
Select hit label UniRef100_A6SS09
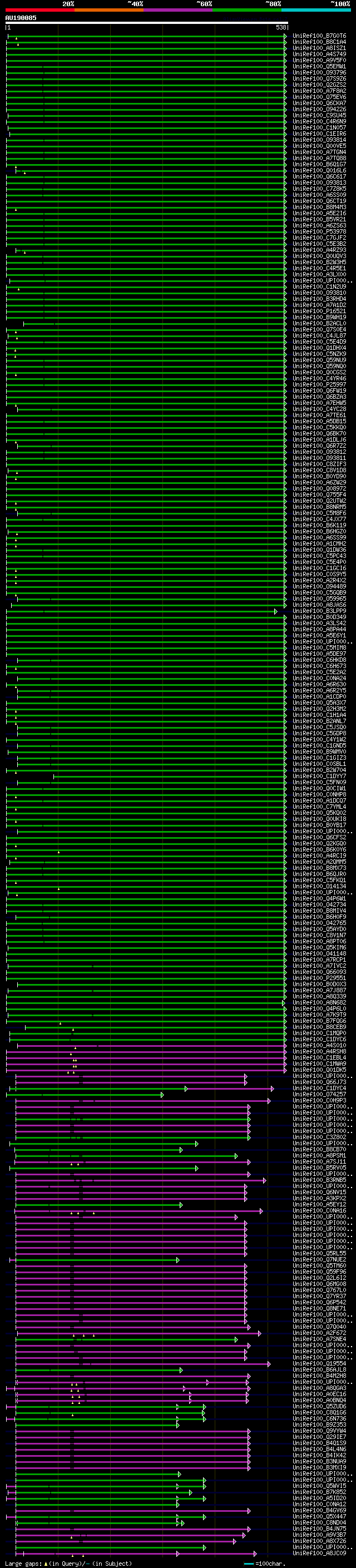pyautogui.click(x=319, y=195)
